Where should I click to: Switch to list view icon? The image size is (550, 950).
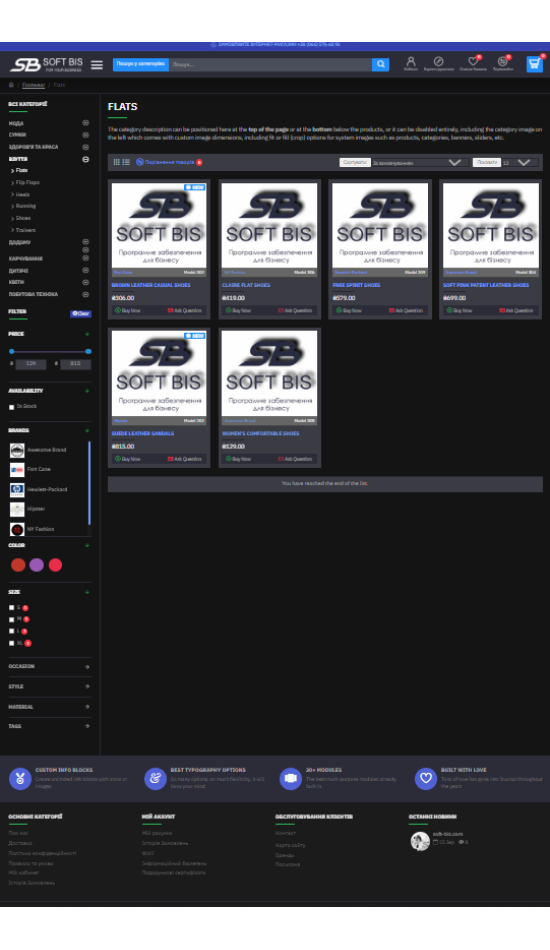(x=126, y=162)
